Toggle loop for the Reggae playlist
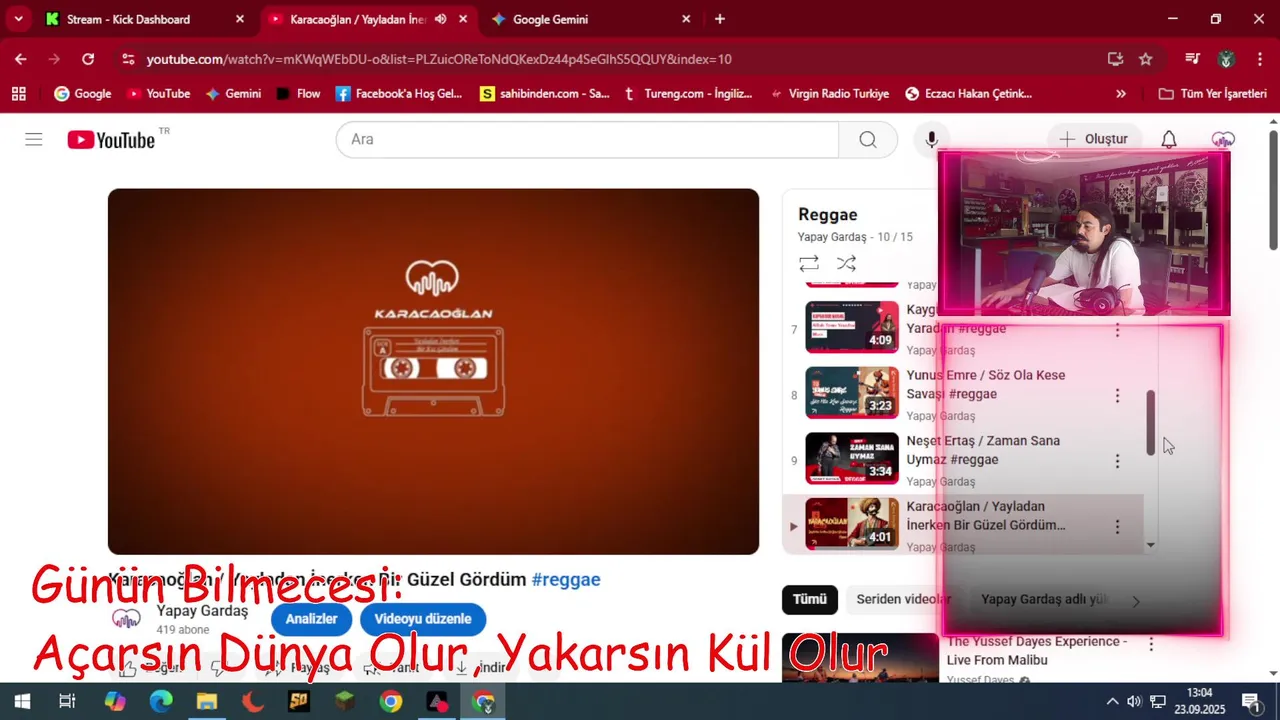This screenshot has width=1280, height=720. pyautogui.click(x=809, y=263)
